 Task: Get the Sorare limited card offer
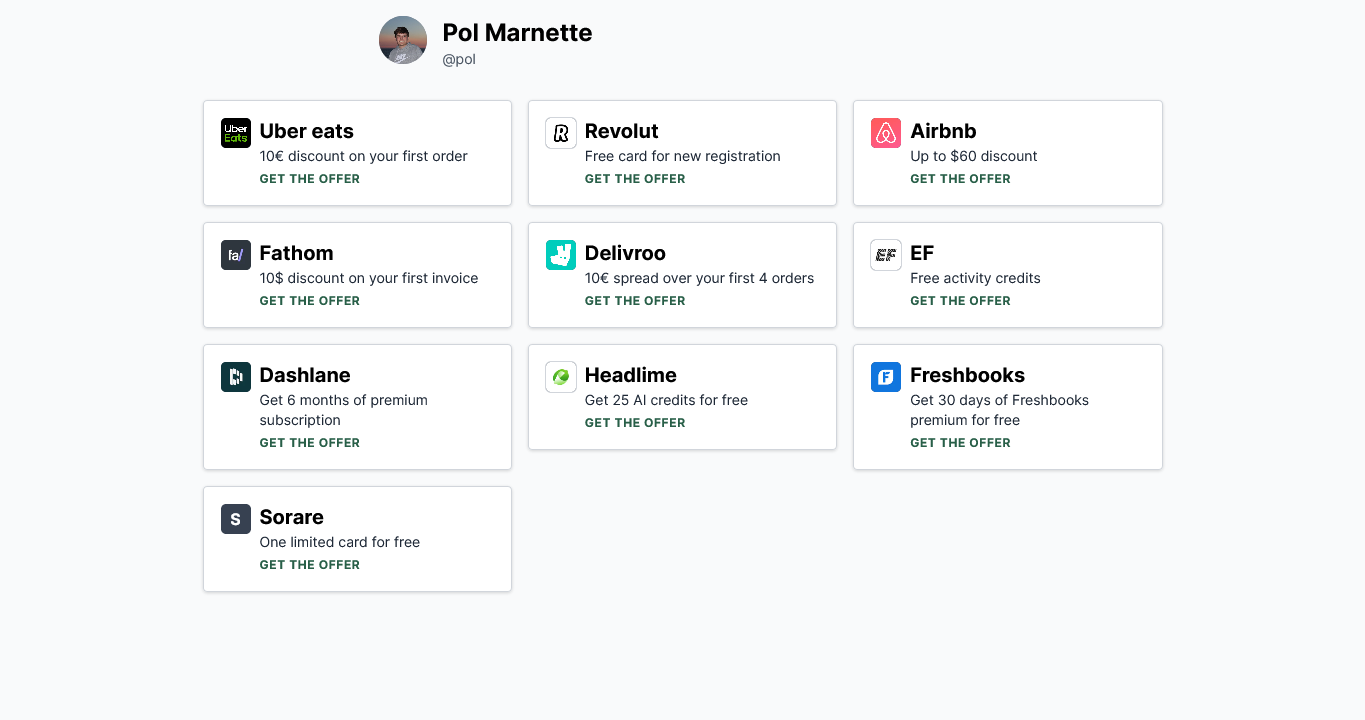pyautogui.click(x=310, y=565)
